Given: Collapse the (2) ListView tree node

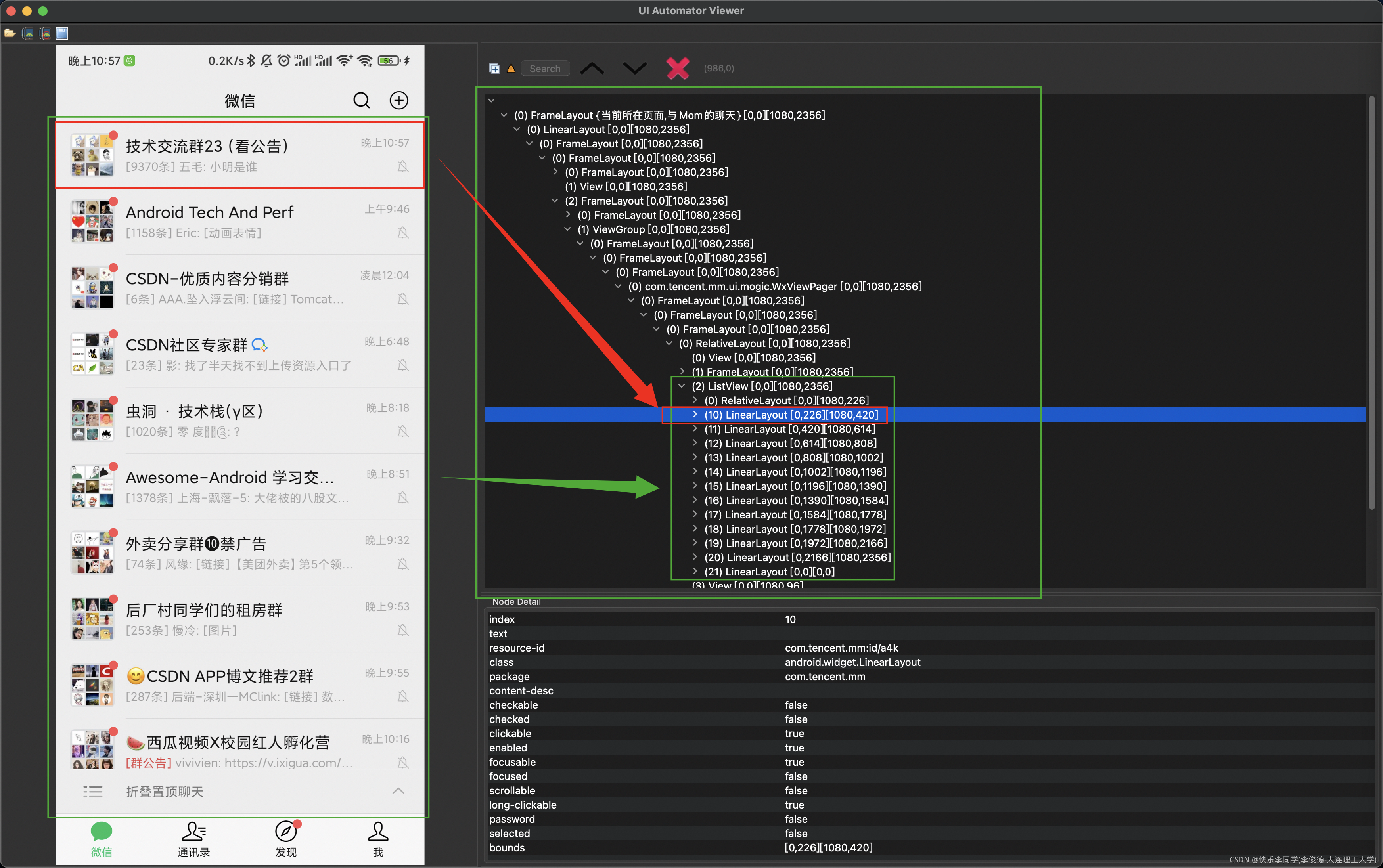Looking at the screenshot, I should point(682,386).
